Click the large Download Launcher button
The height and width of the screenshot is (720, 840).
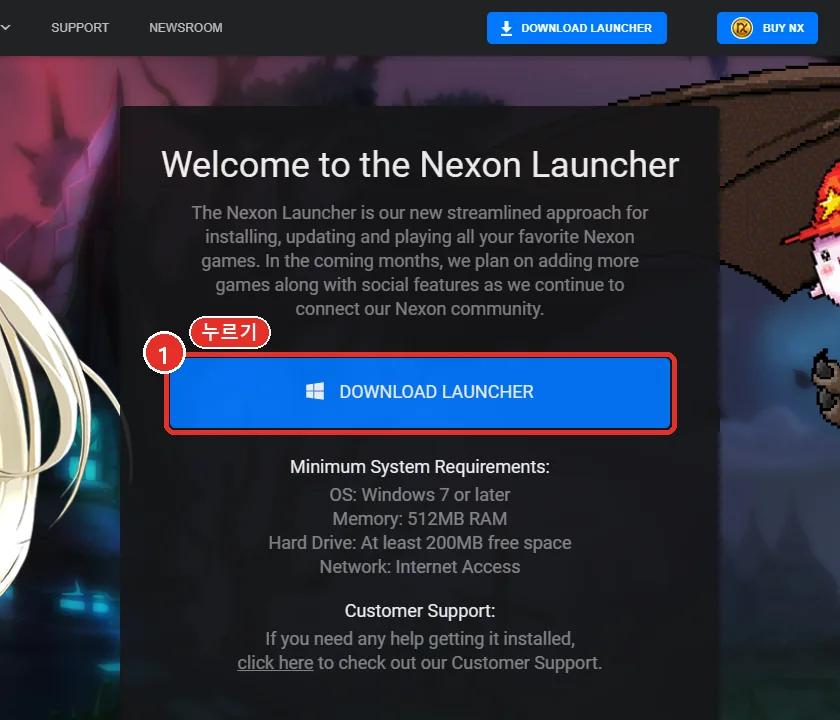click(420, 392)
